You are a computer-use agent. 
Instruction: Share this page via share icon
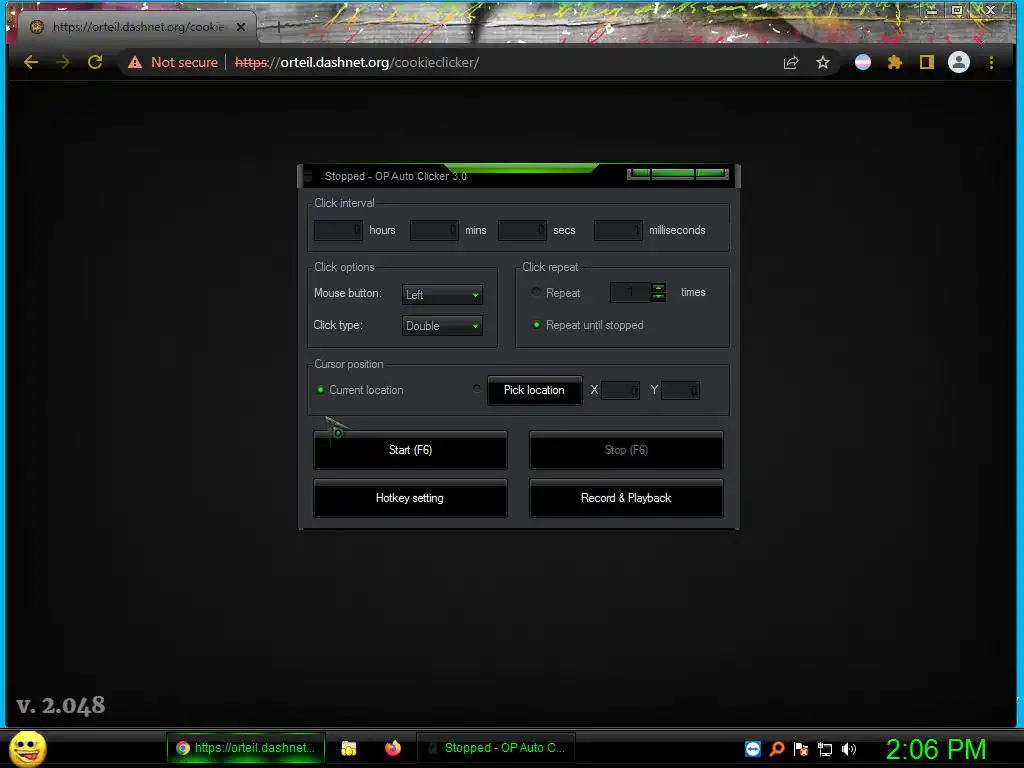tap(791, 62)
